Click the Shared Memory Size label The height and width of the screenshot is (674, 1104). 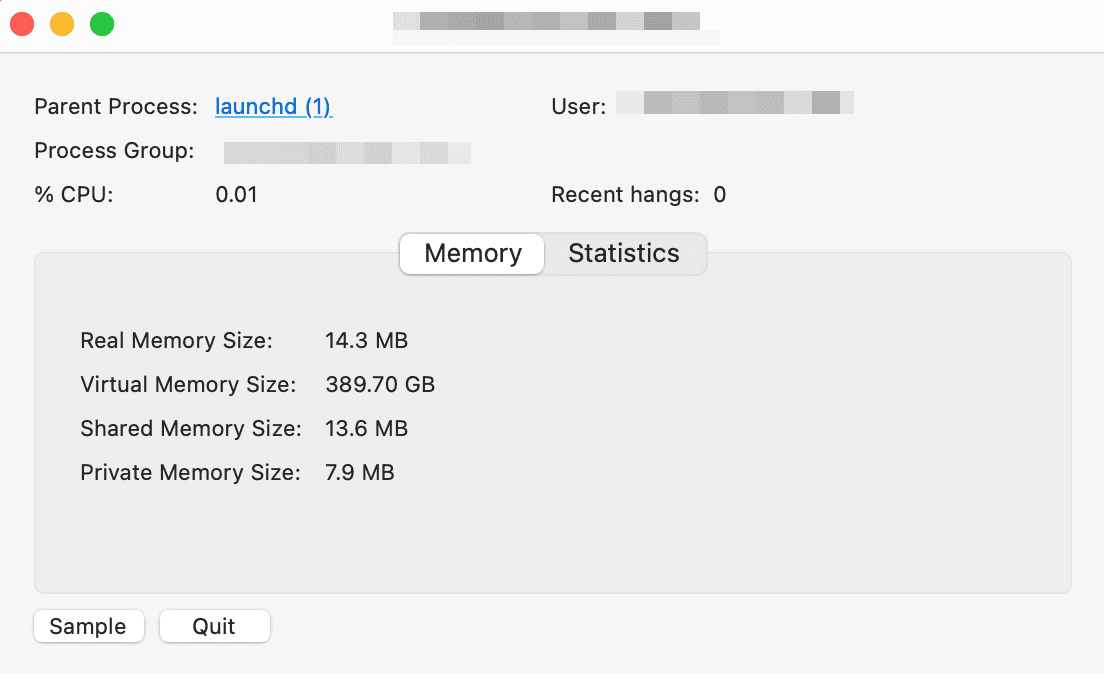pyautogui.click(x=190, y=429)
